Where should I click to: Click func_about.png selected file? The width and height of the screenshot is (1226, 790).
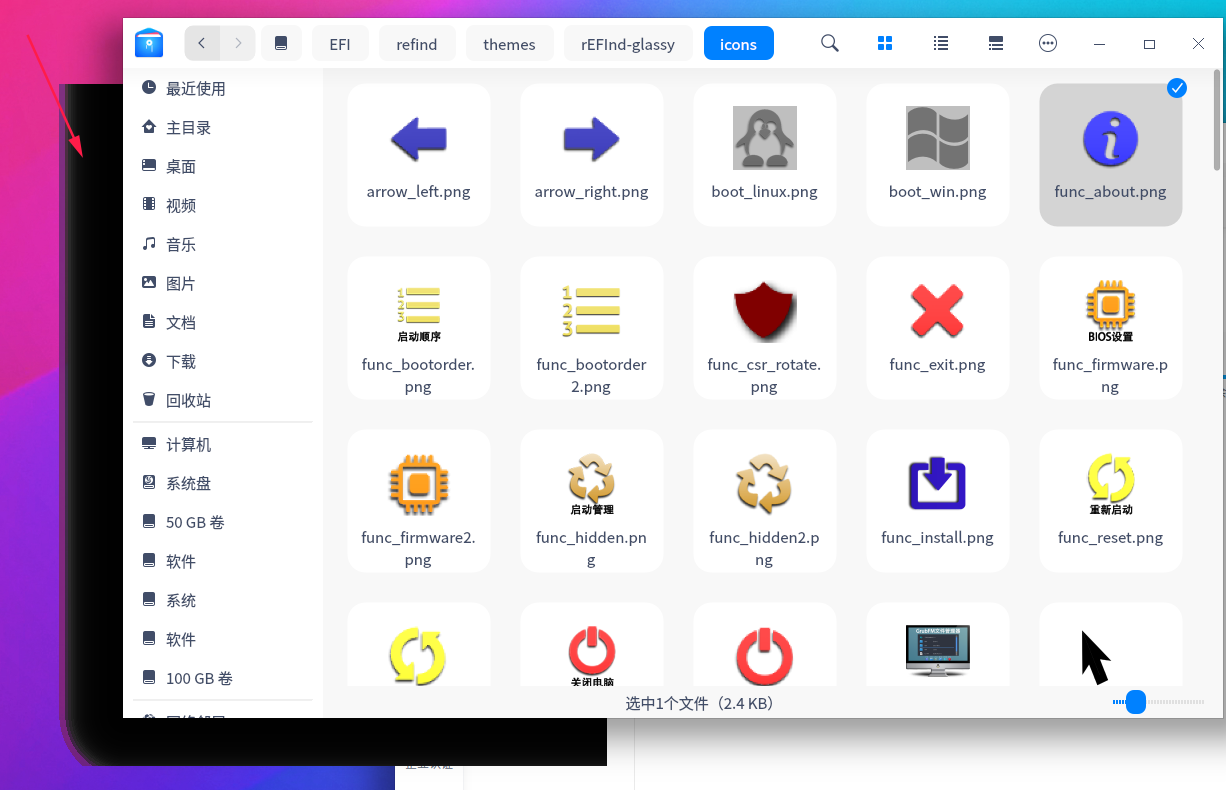pos(1110,154)
